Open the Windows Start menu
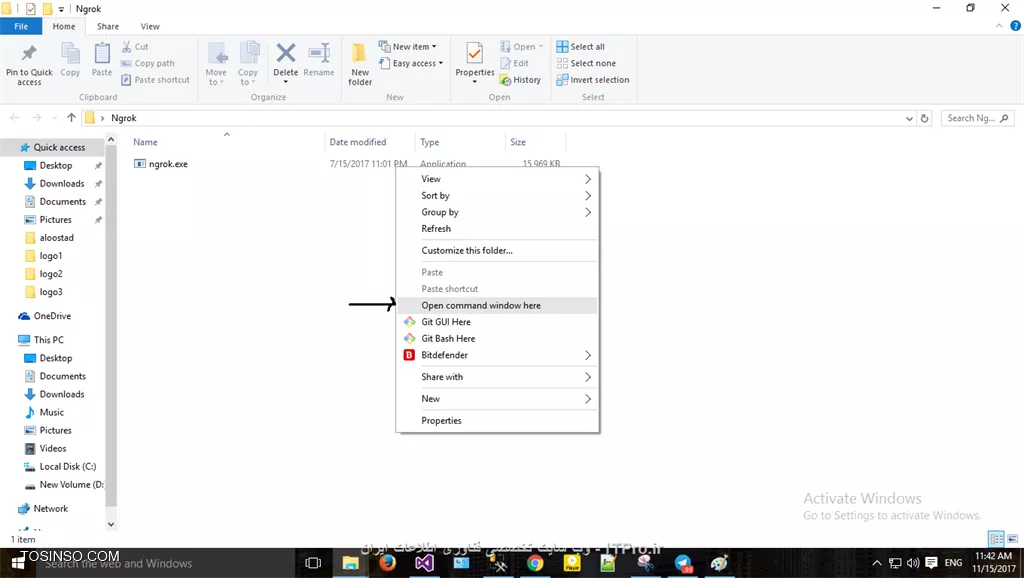This screenshot has width=1024, height=578. [x=18, y=563]
